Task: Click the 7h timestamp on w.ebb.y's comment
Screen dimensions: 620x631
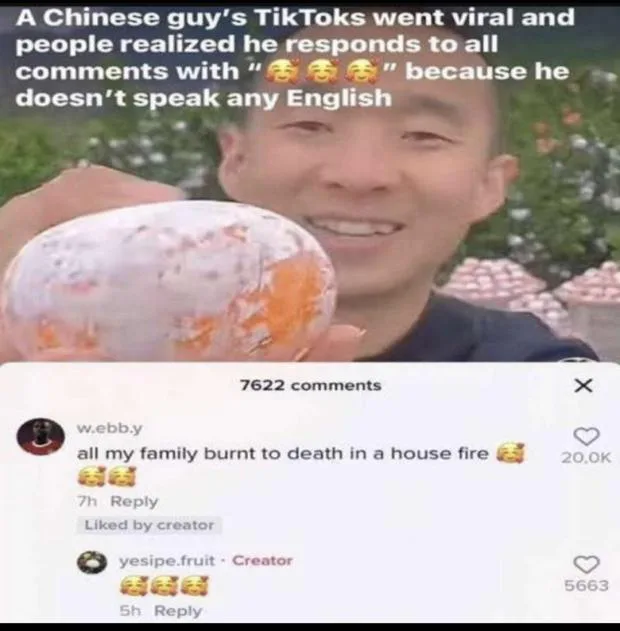Action: point(87,501)
